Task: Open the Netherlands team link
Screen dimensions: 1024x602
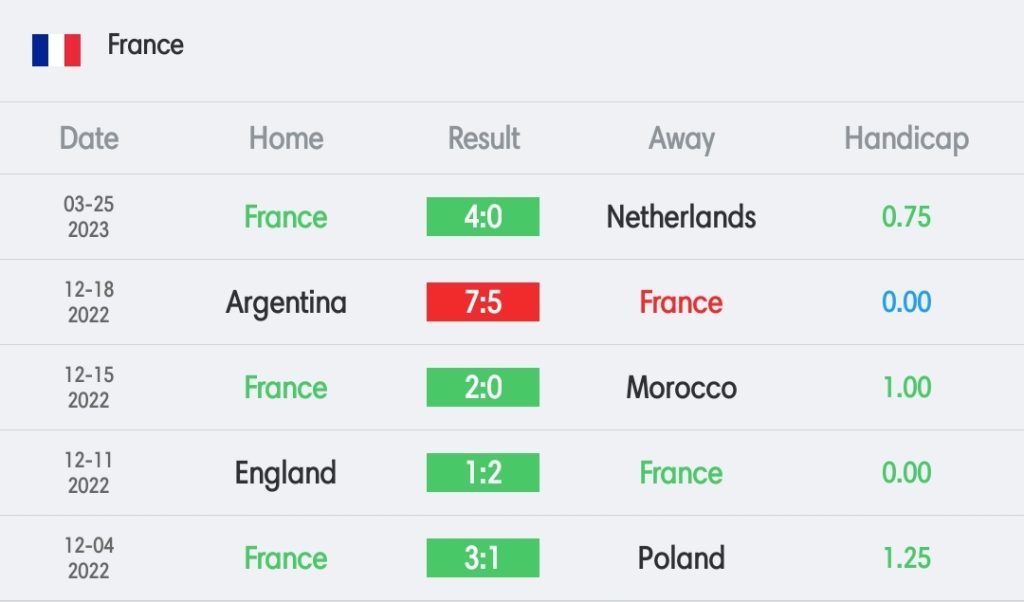Action: 681,217
